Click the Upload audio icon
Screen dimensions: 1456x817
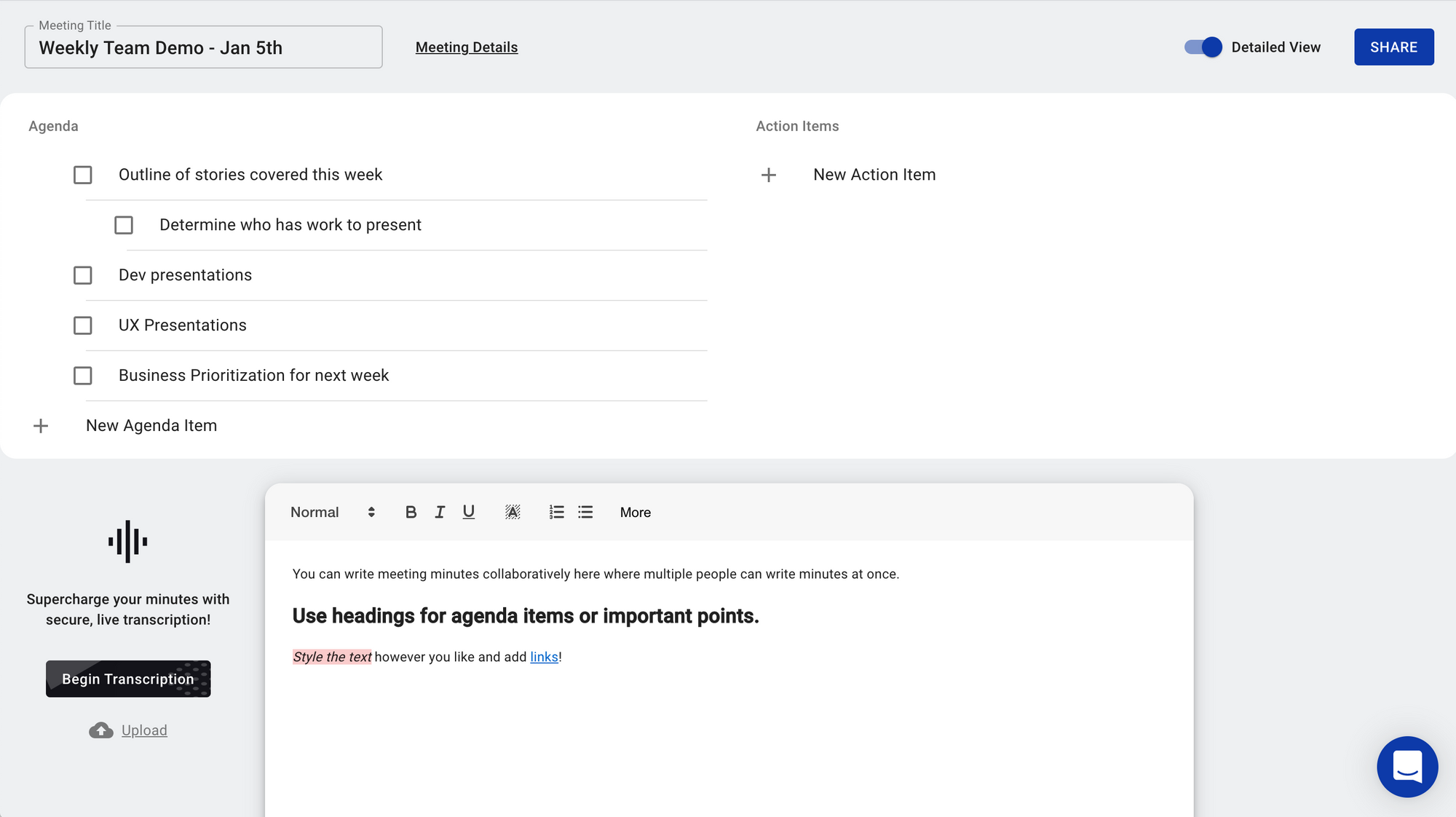pyautogui.click(x=100, y=729)
